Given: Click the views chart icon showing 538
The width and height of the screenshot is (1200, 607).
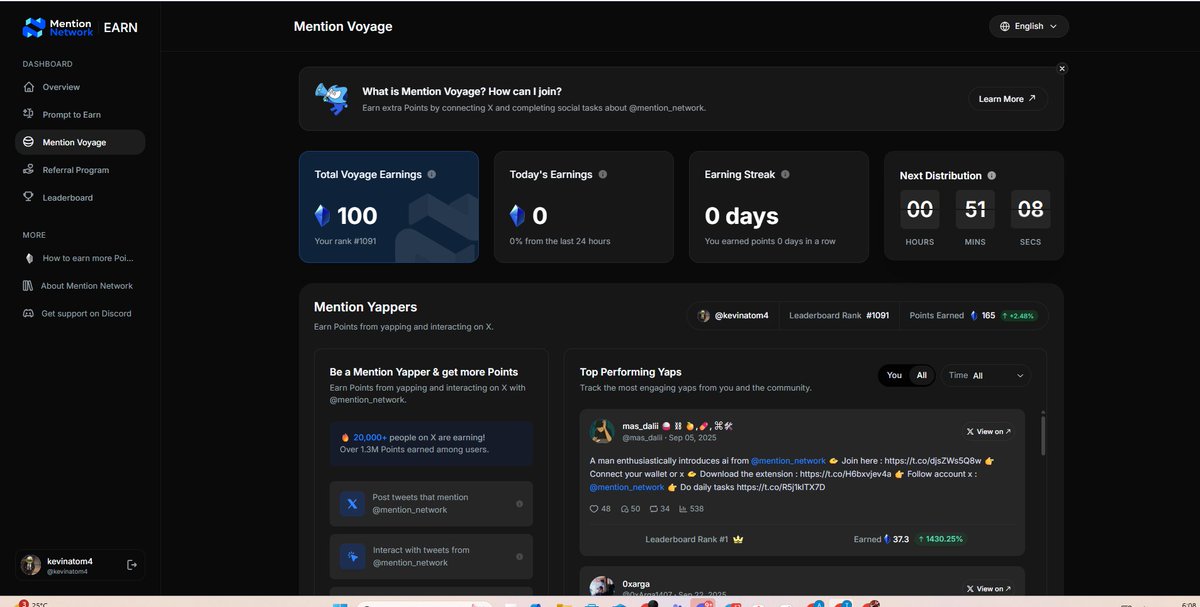Looking at the screenshot, I should 683,509.
